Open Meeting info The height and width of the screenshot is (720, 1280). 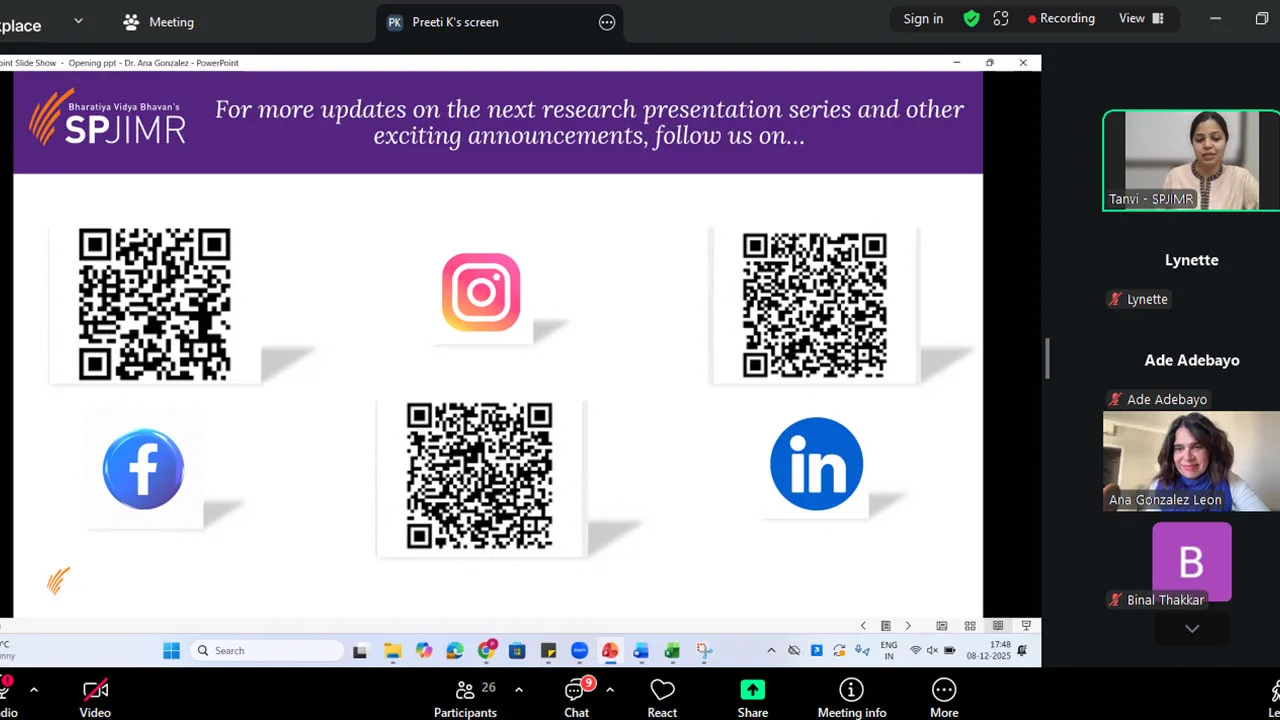(x=851, y=699)
